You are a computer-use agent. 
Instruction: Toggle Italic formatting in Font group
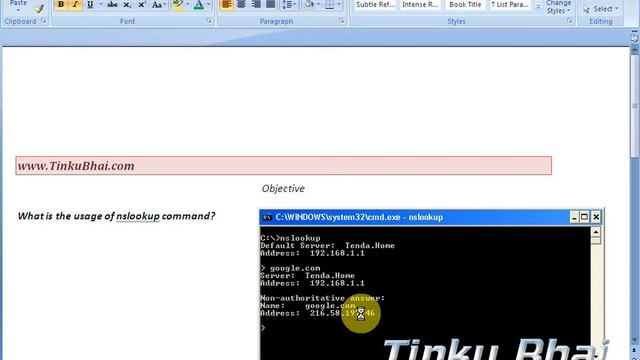tap(75, 5)
